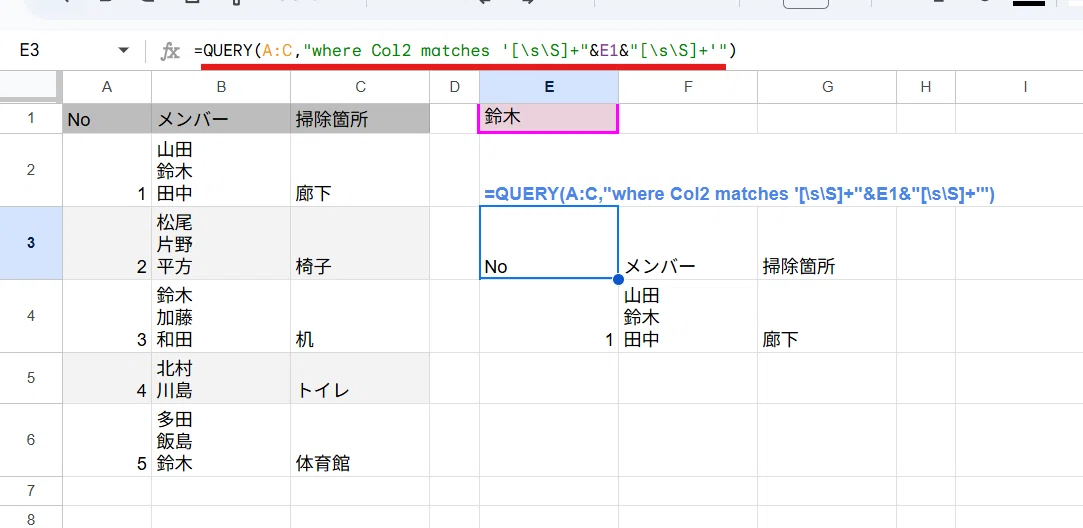
Task: Click cell A6 with number 5
Action: (107, 440)
